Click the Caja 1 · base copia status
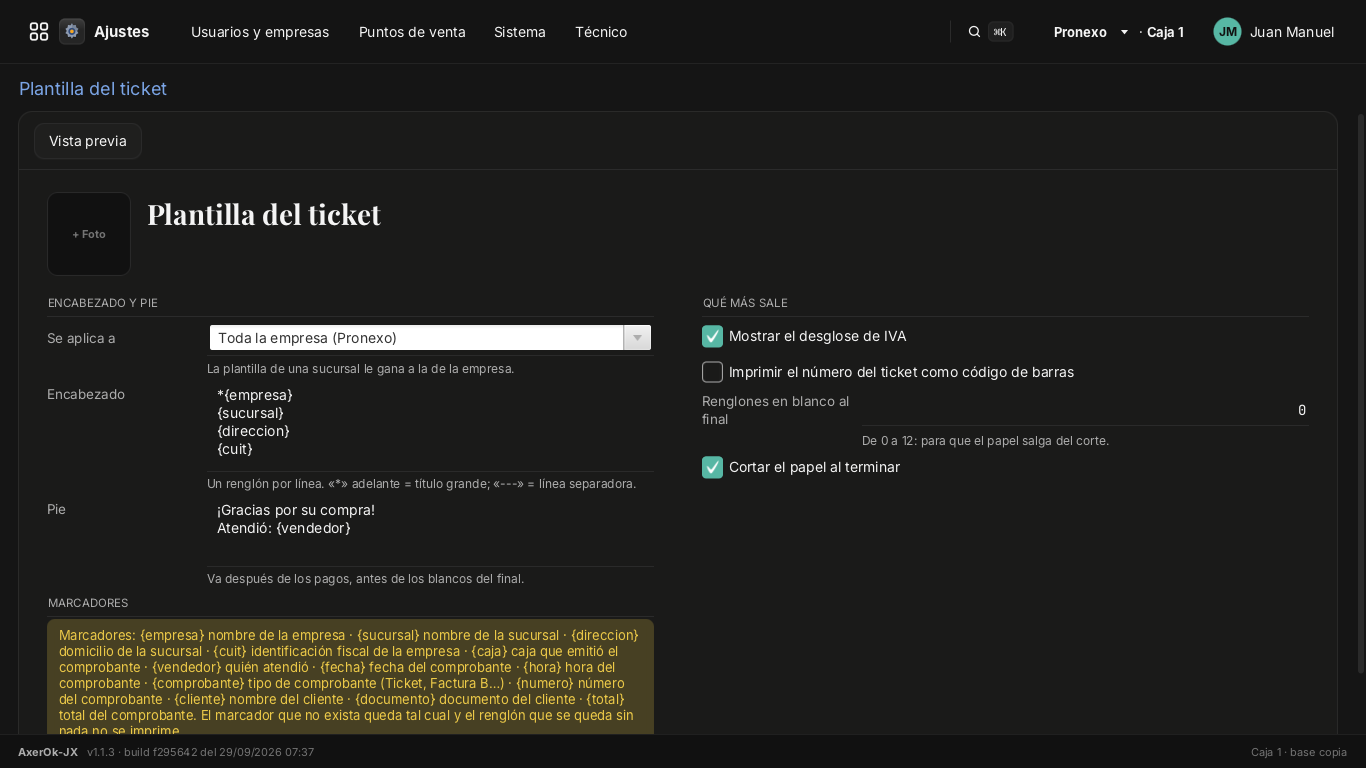This screenshot has height=768, width=1366. point(1299,752)
